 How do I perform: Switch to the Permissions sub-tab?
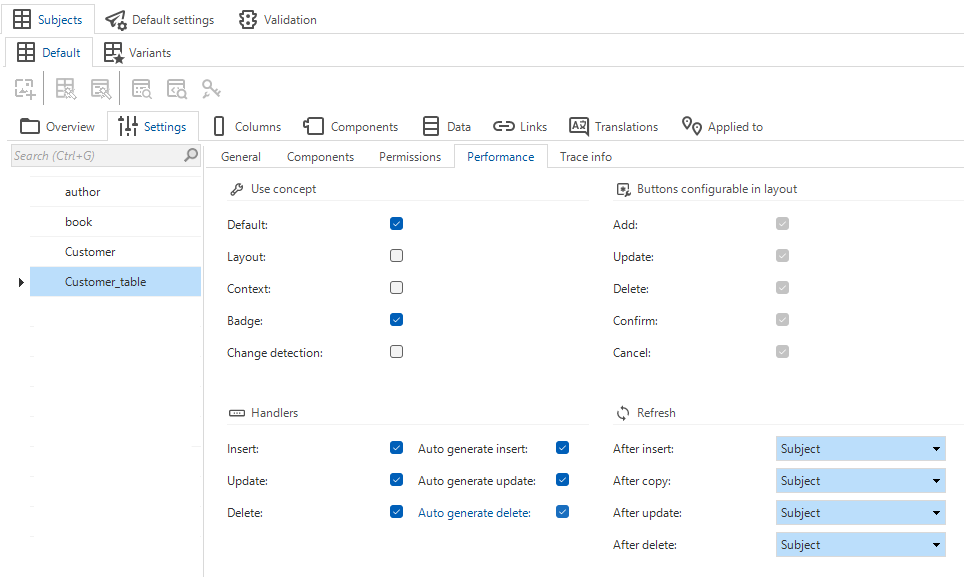coord(409,156)
